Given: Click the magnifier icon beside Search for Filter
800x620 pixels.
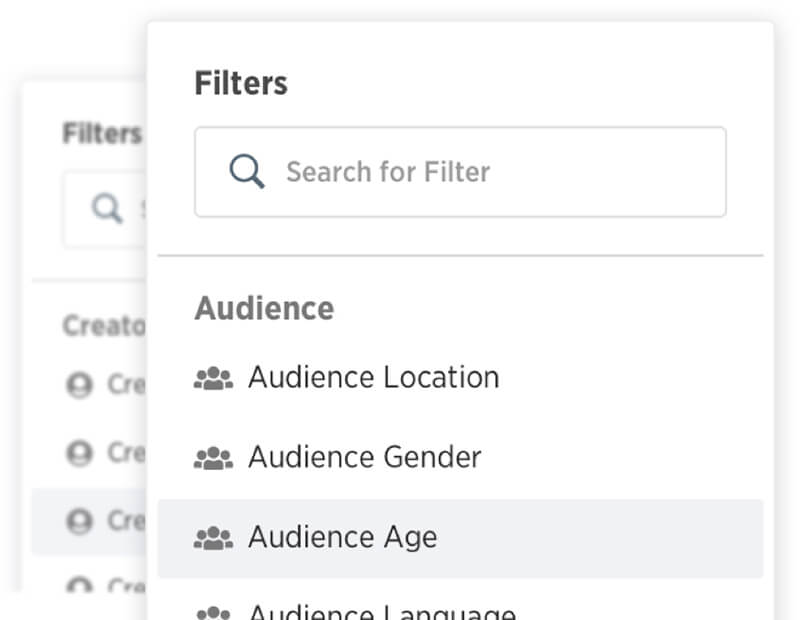Looking at the screenshot, I should [247, 171].
